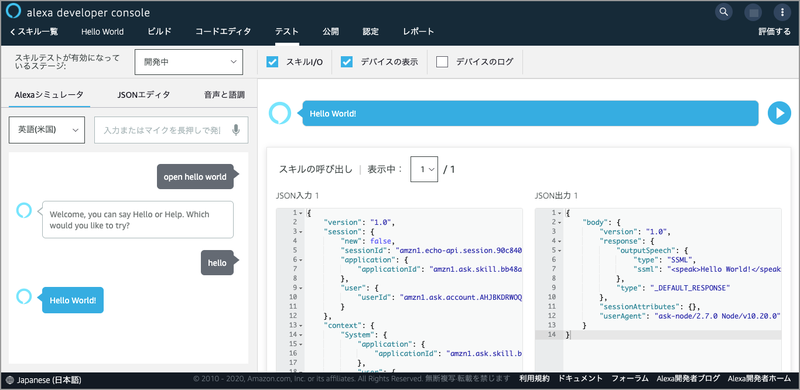The width and height of the screenshot is (800, 390).
Task: Open the three-dot more menu
Action: [x=782, y=12]
